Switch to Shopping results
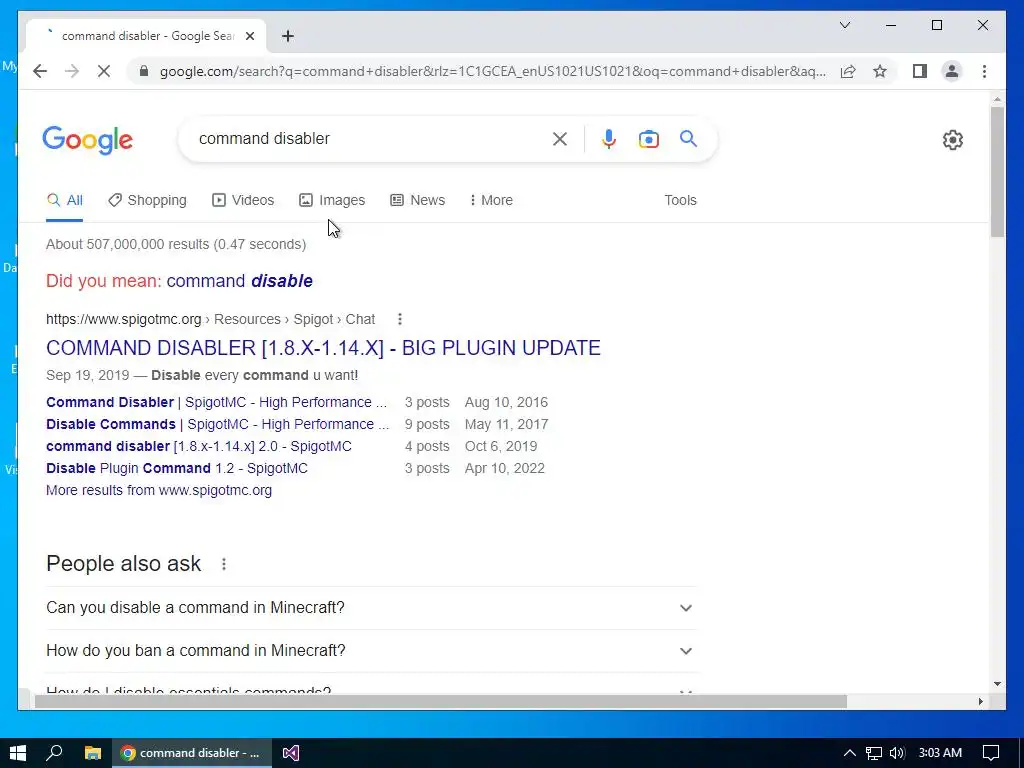 (x=148, y=200)
